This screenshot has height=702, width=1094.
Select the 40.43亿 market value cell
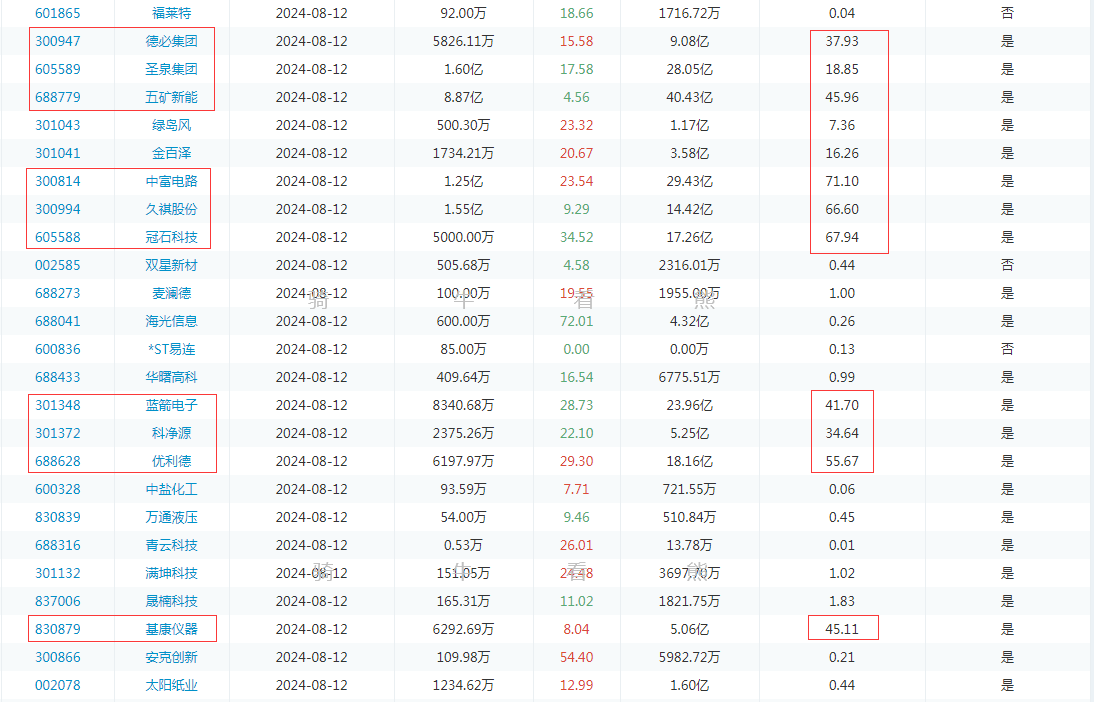(689, 97)
